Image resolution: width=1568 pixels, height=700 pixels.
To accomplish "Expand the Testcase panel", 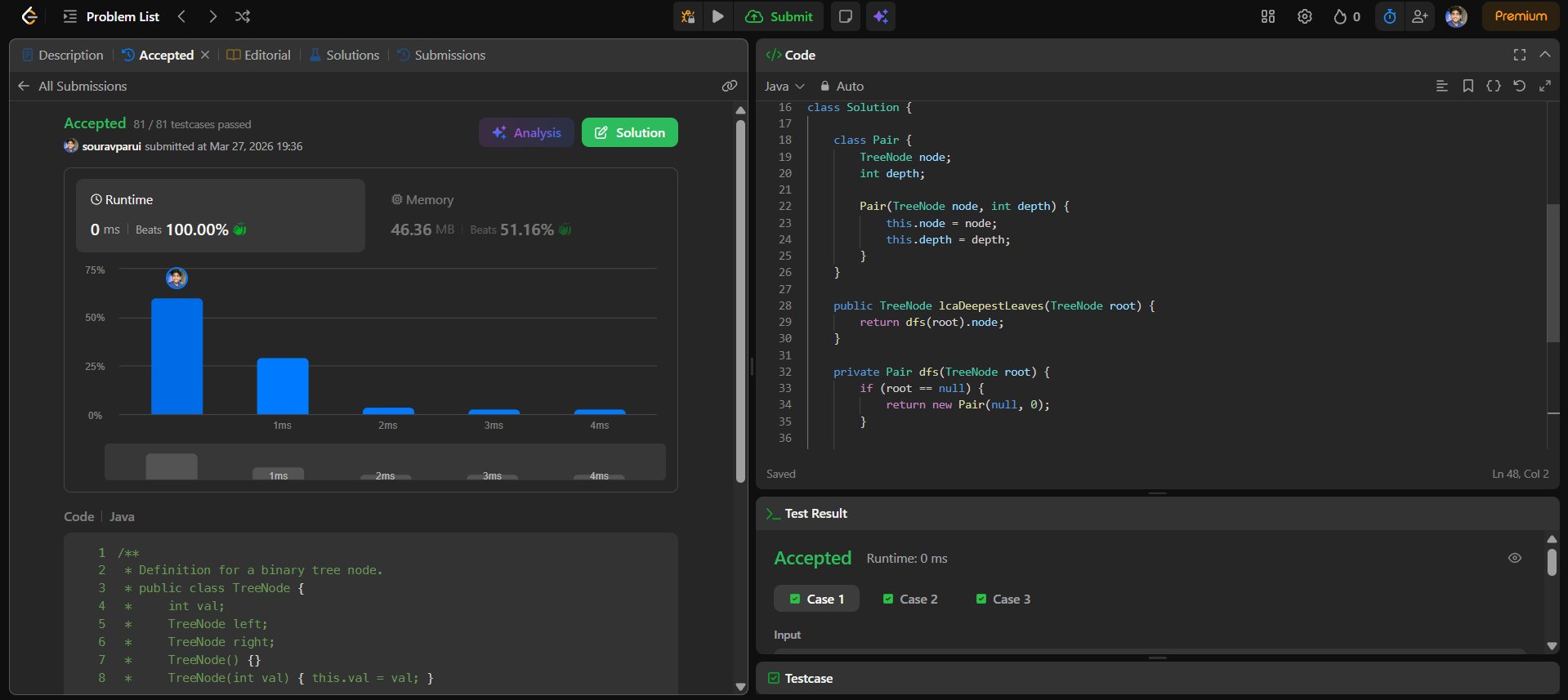I will 807,678.
